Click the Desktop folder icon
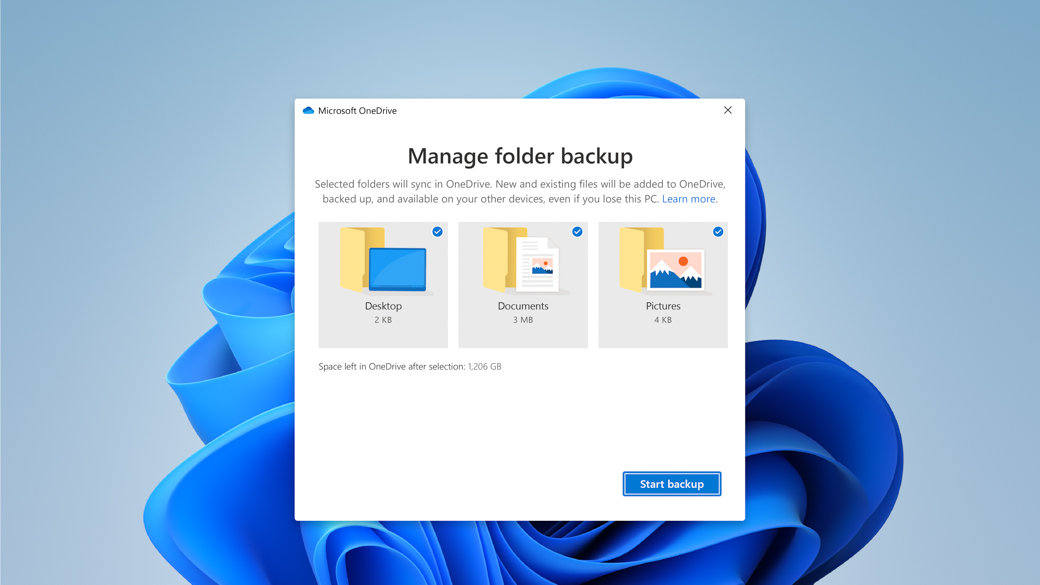The width and height of the screenshot is (1040, 585). pos(382,261)
